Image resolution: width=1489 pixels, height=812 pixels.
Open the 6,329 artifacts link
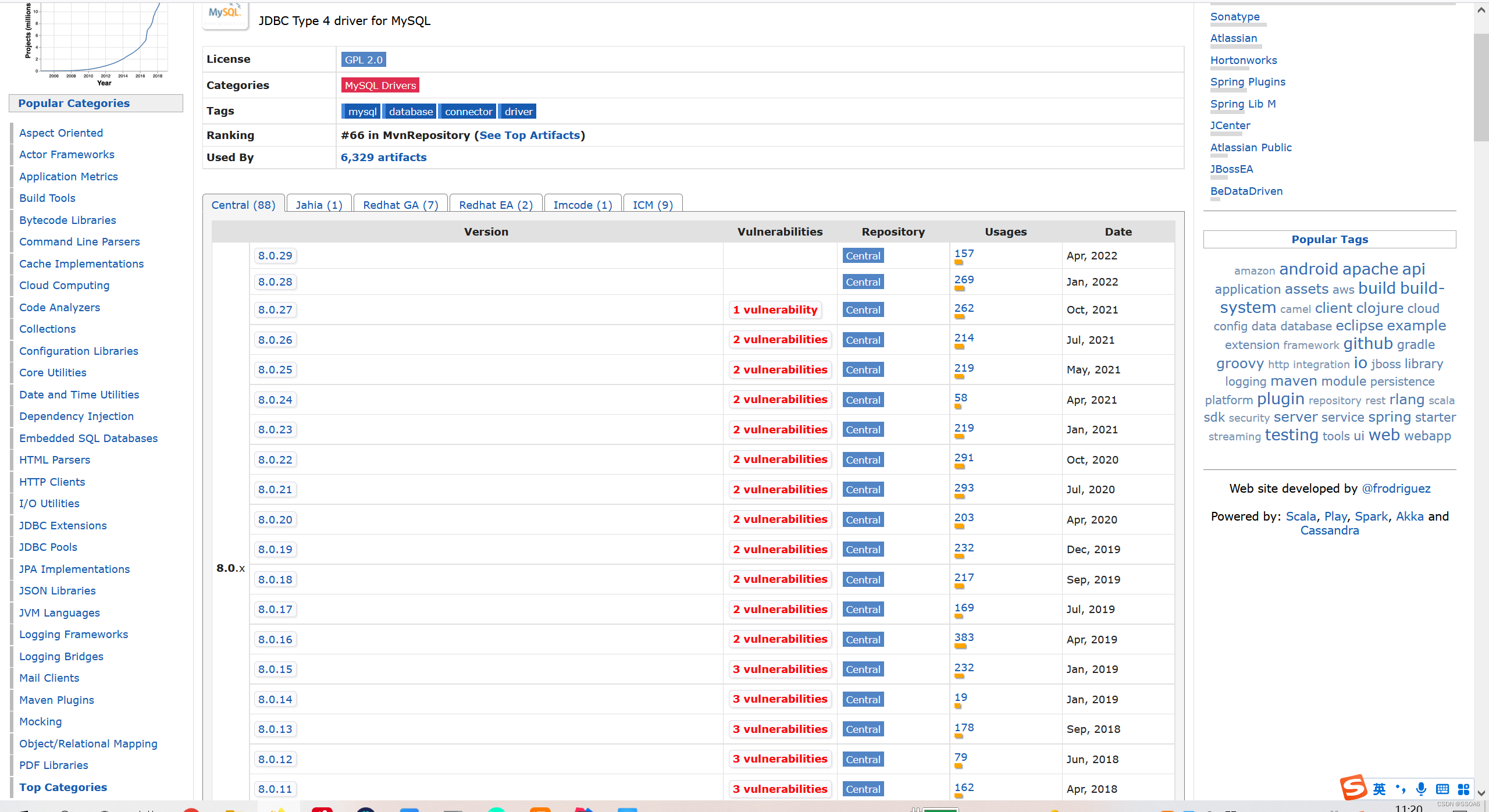[x=383, y=158]
